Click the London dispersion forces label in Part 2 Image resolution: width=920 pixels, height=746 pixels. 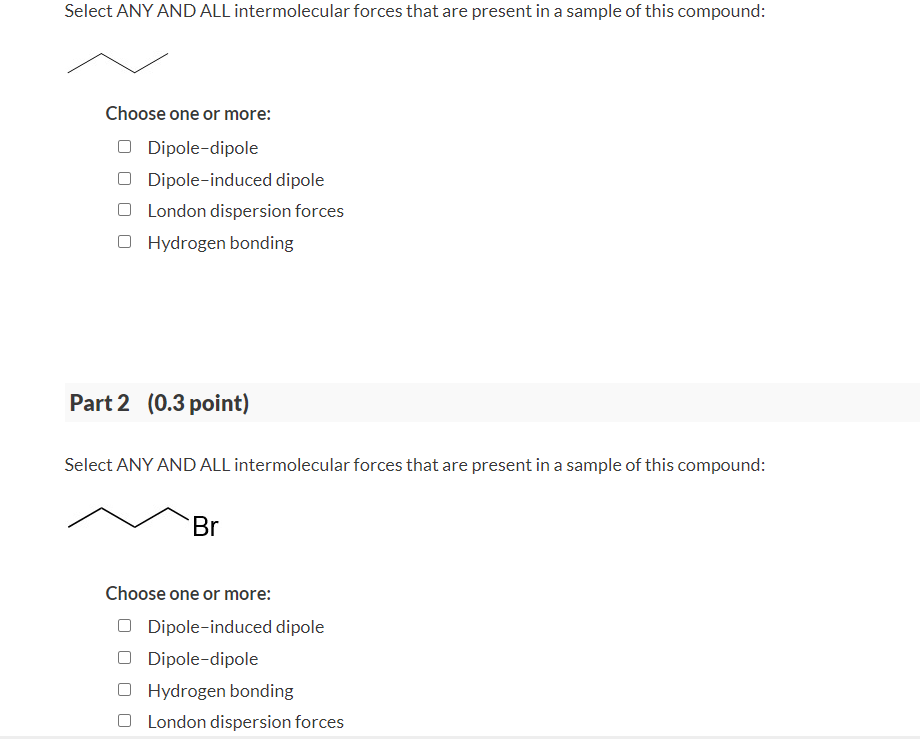coord(245,721)
